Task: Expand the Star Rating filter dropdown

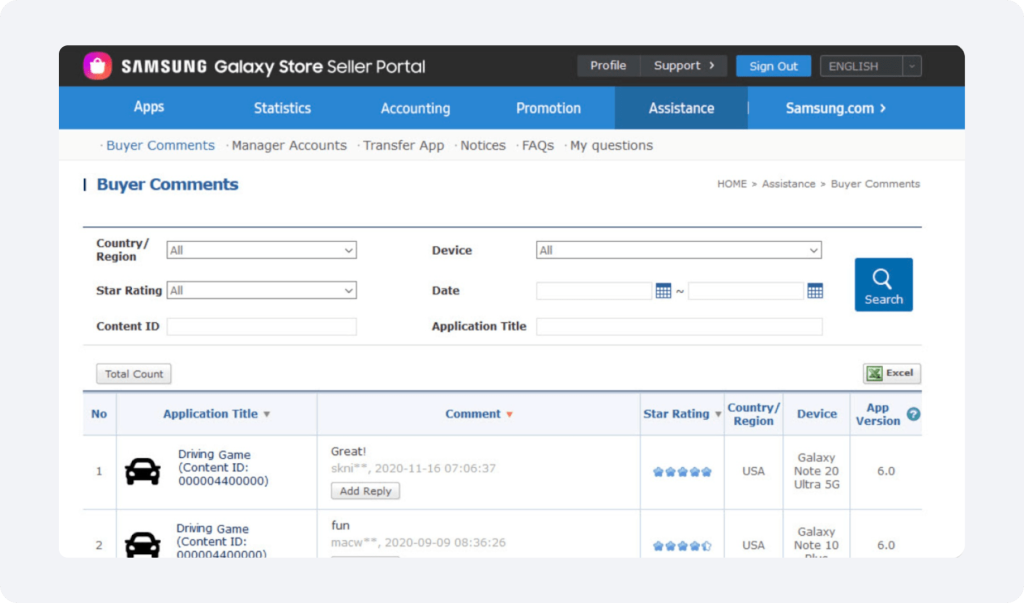Action: pos(261,290)
